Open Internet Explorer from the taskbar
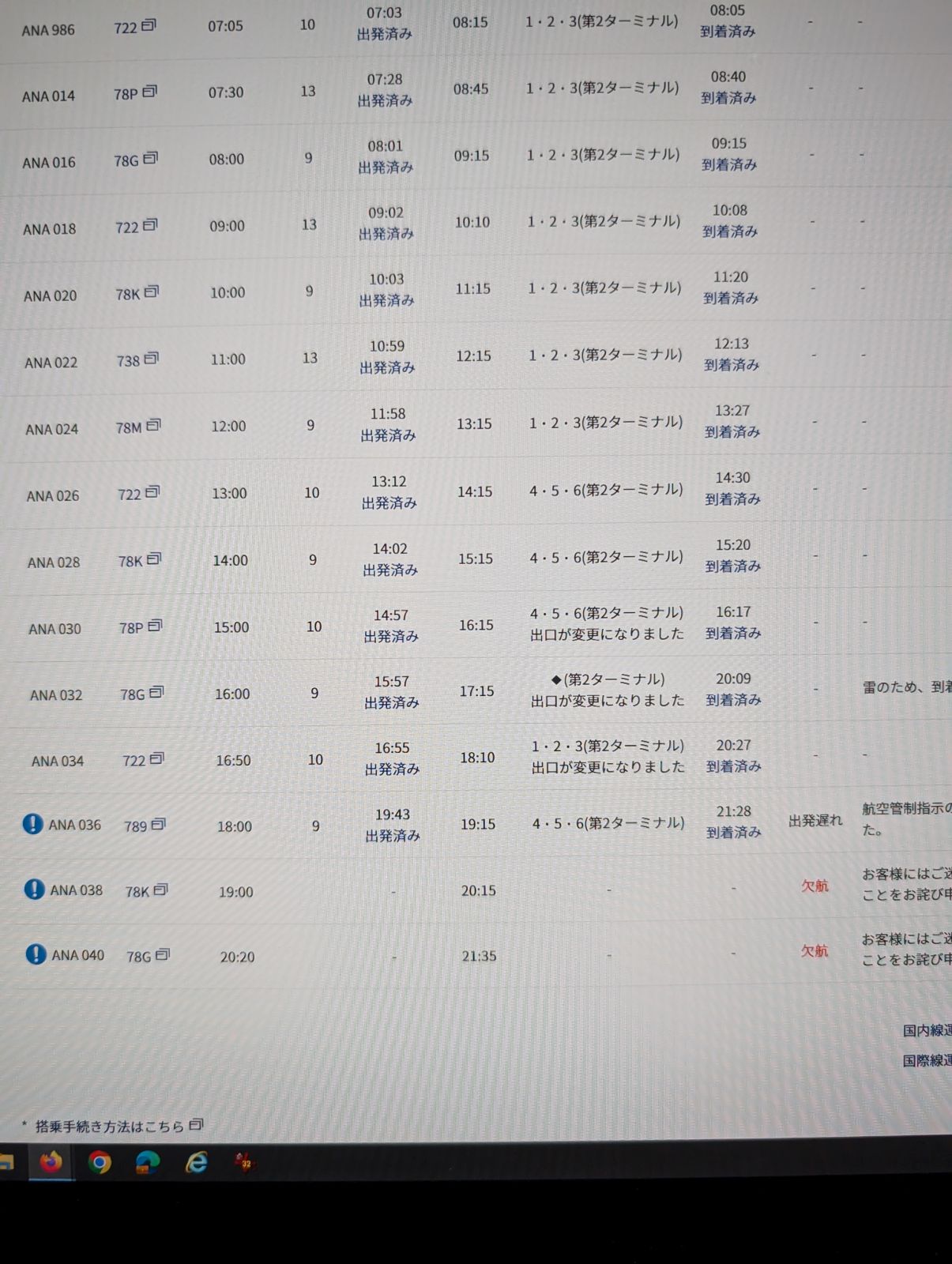This screenshot has height=1264, width=952. coord(196,1162)
